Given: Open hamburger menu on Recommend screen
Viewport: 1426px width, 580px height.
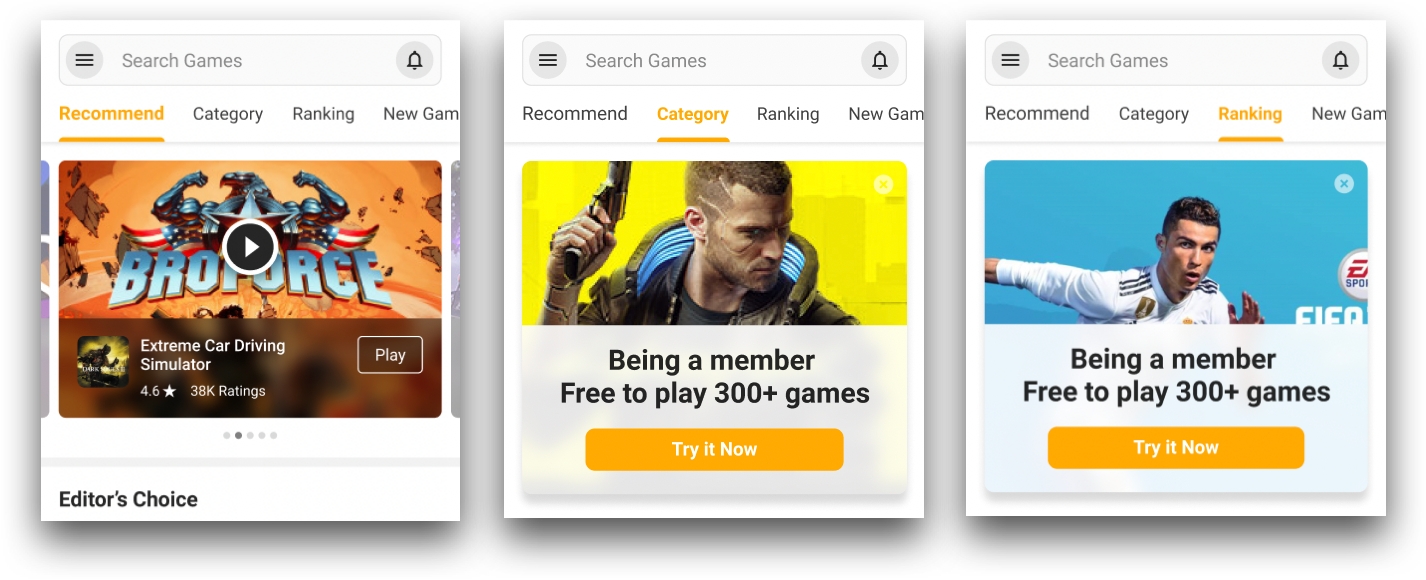Looking at the screenshot, I should 85,60.
